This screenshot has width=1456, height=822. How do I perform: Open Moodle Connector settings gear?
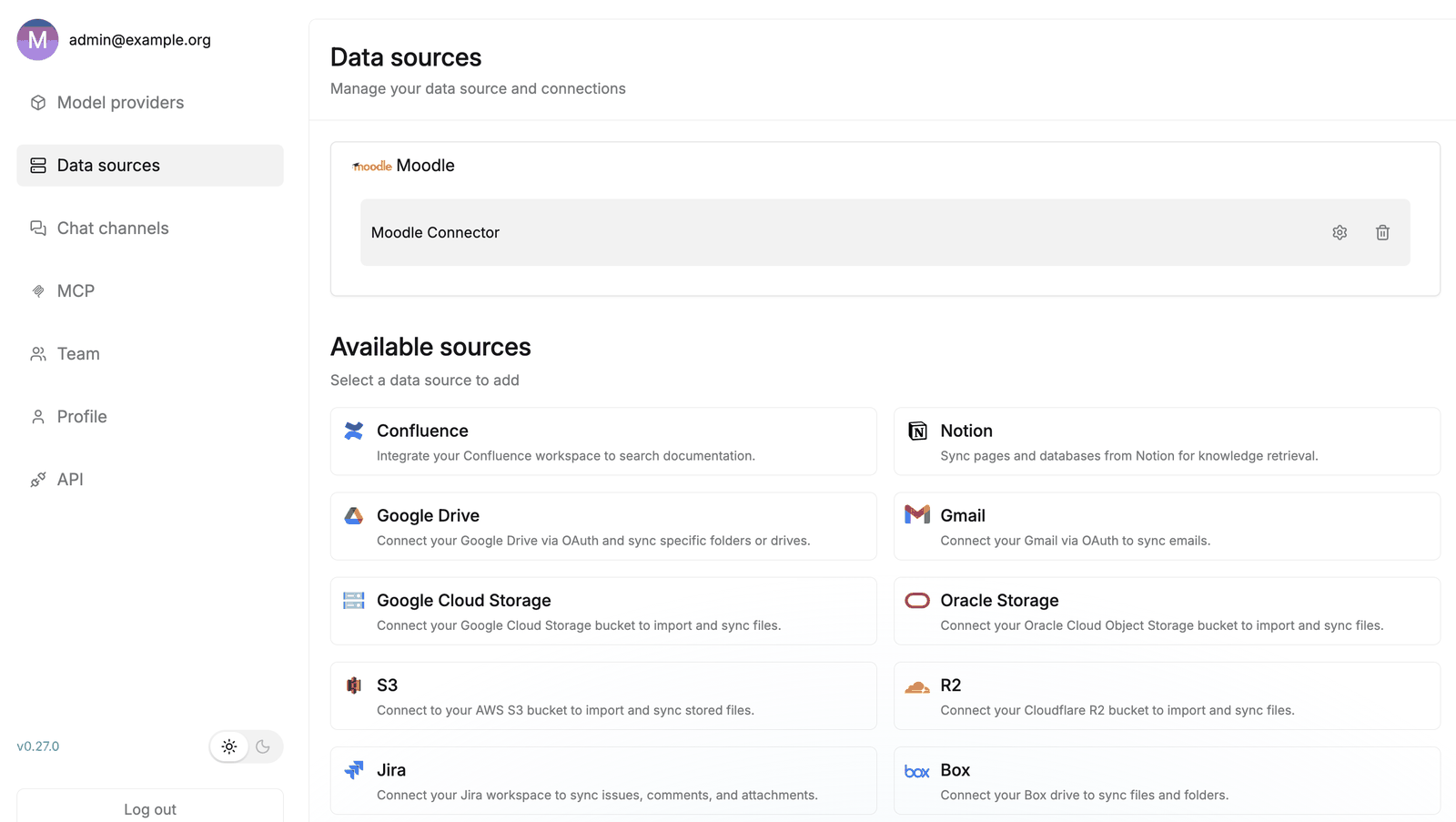pos(1340,233)
